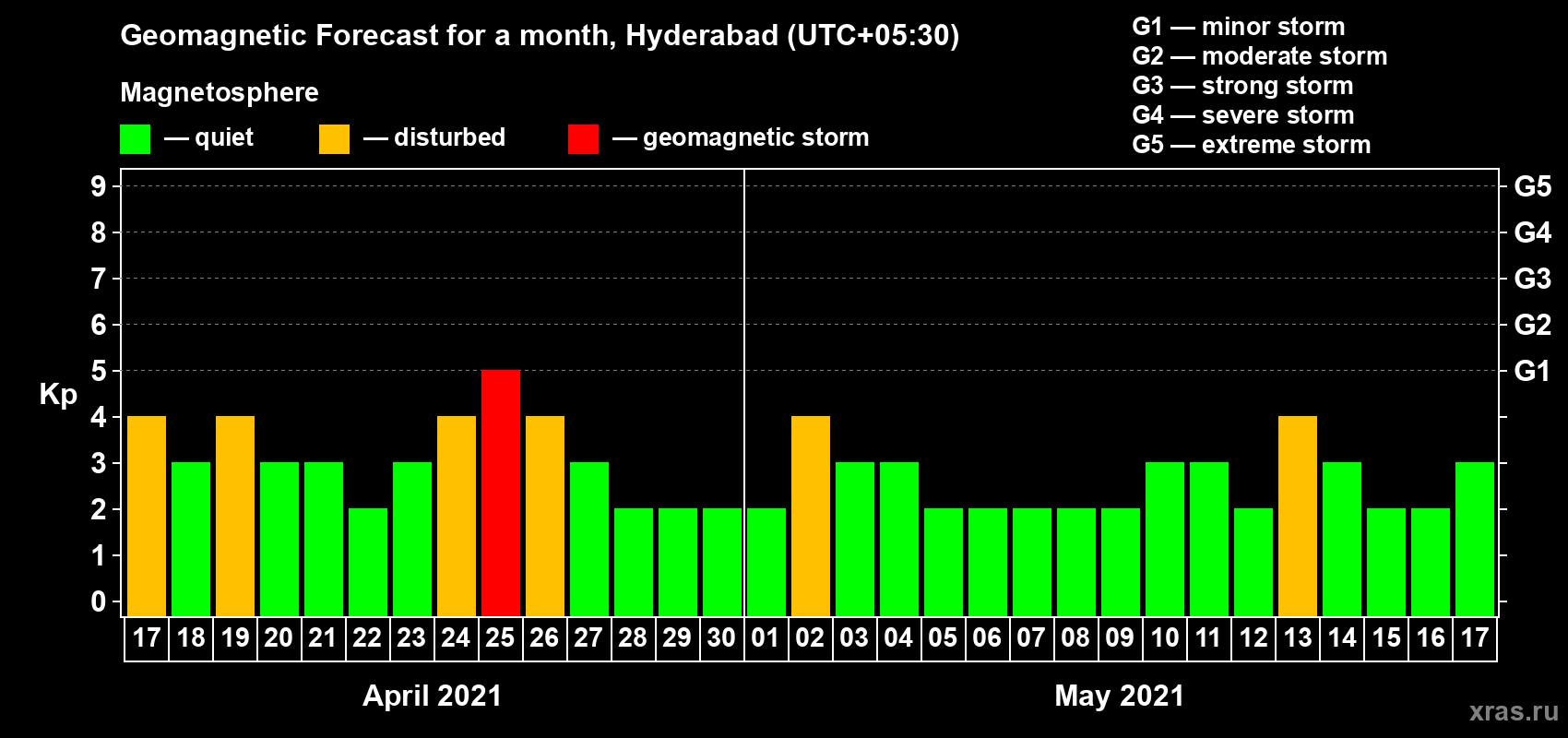Click the 'G2 — moderate storm' legend line

1260,56
